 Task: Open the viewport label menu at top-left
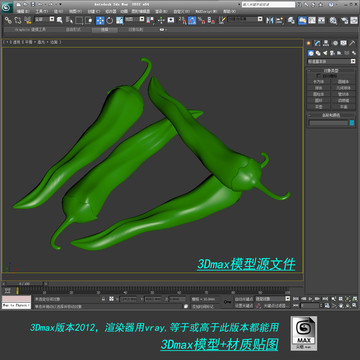coord(32,42)
